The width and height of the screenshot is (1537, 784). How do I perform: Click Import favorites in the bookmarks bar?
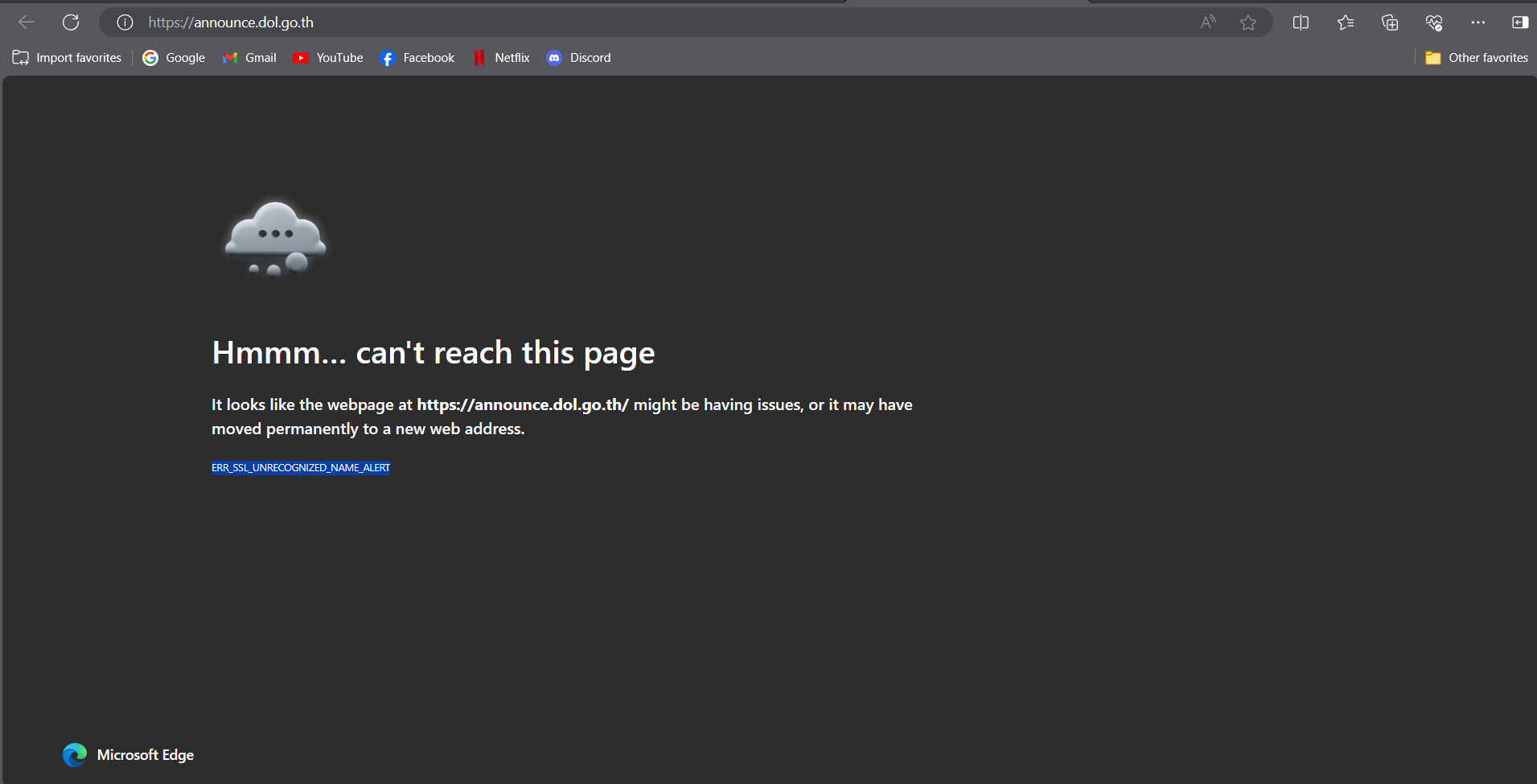(x=67, y=58)
